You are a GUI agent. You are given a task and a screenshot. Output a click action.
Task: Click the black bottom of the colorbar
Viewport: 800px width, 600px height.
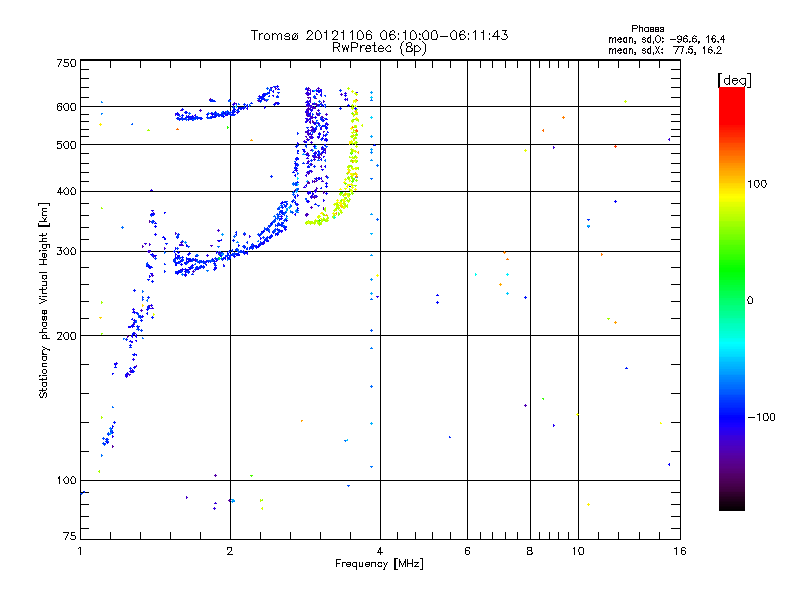pyautogui.click(x=732, y=503)
